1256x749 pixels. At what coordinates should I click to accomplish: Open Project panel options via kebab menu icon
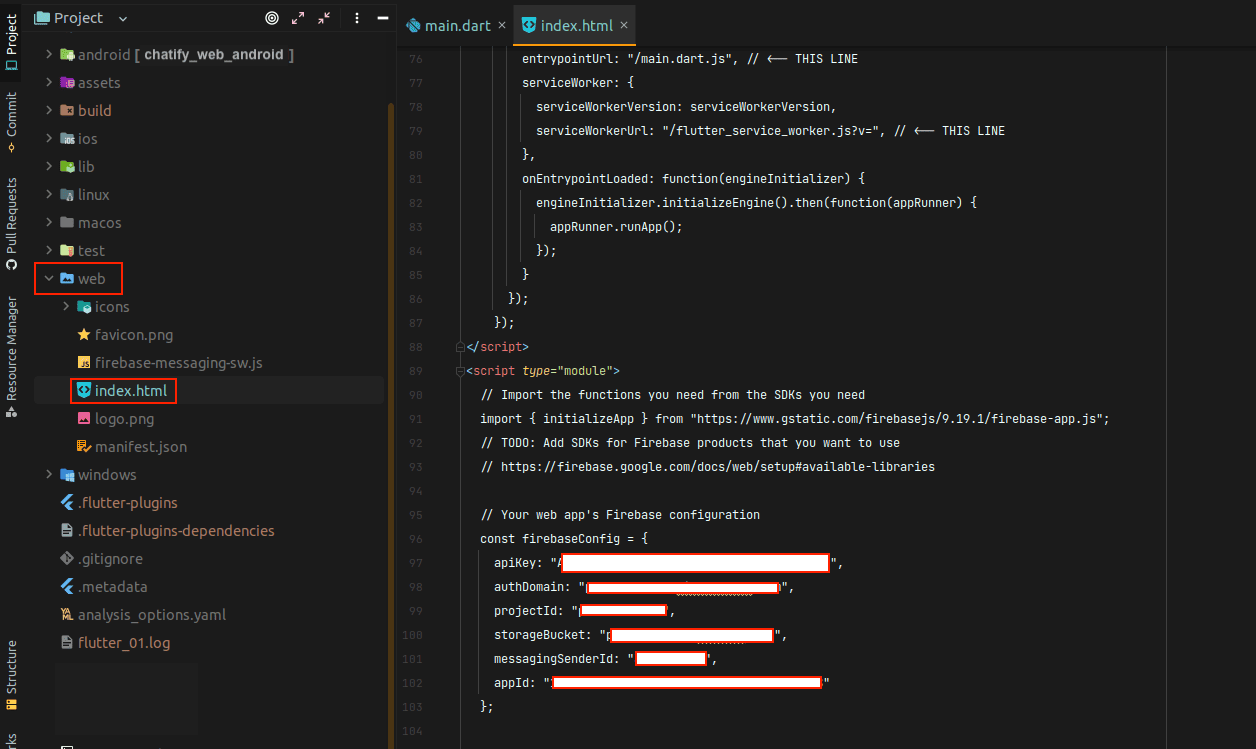357,17
